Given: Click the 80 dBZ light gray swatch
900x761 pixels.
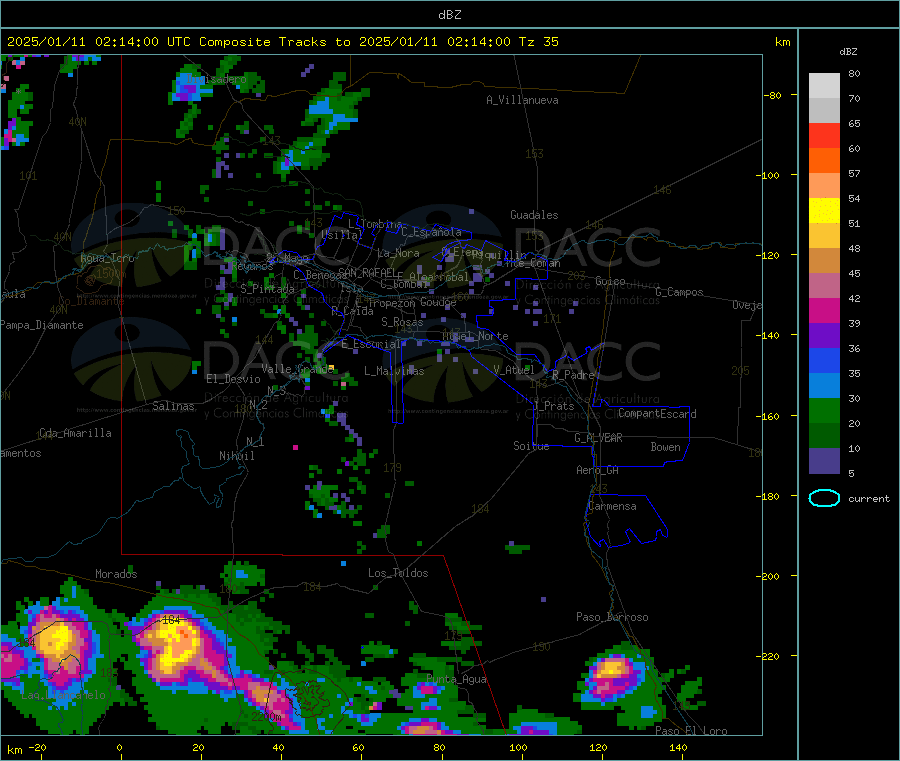Looking at the screenshot, I should coord(824,86).
